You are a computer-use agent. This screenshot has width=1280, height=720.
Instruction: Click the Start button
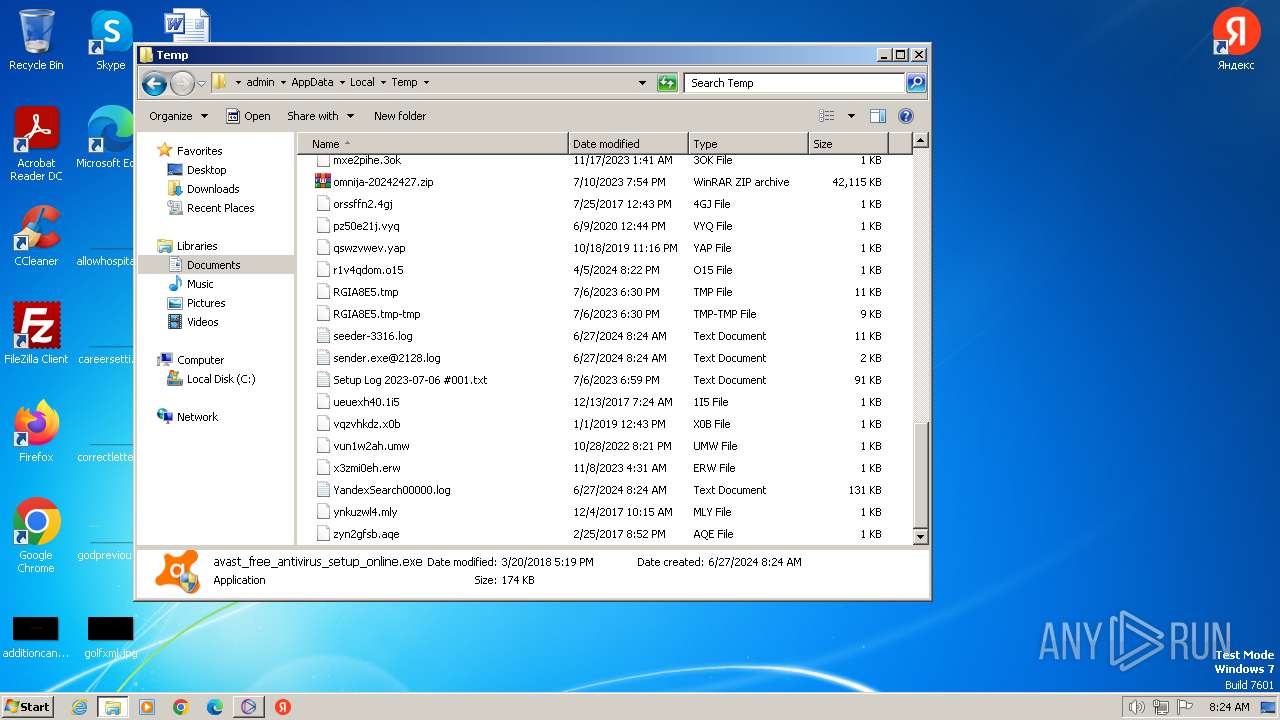pos(27,706)
